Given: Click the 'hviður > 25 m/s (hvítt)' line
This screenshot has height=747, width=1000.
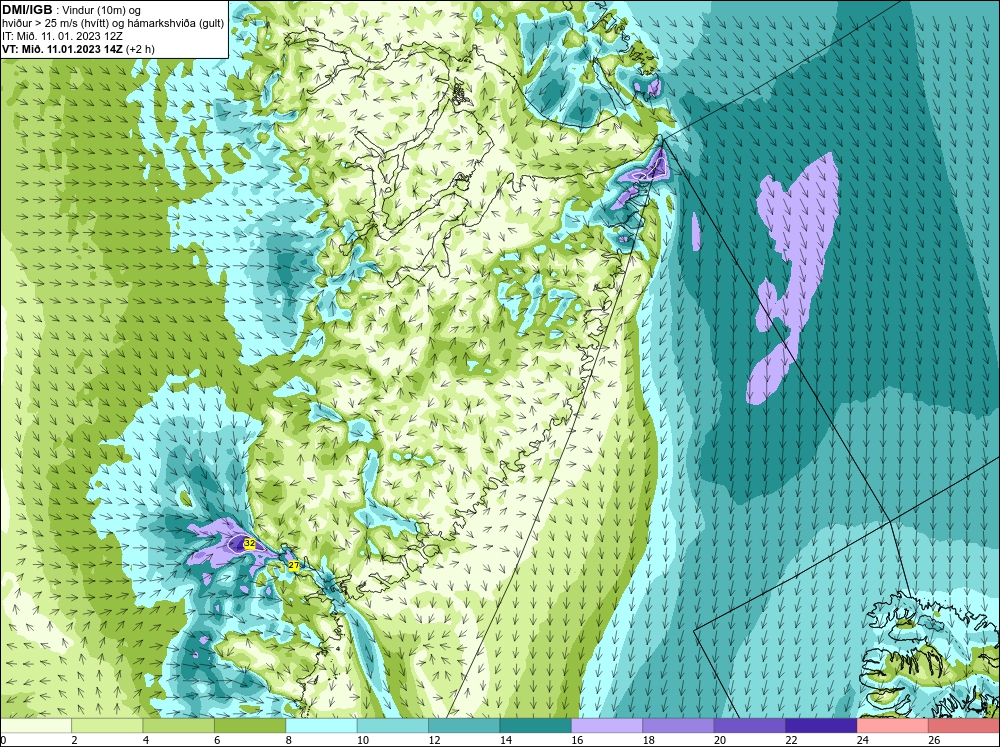Looking at the screenshot, I should click(55, 24).
